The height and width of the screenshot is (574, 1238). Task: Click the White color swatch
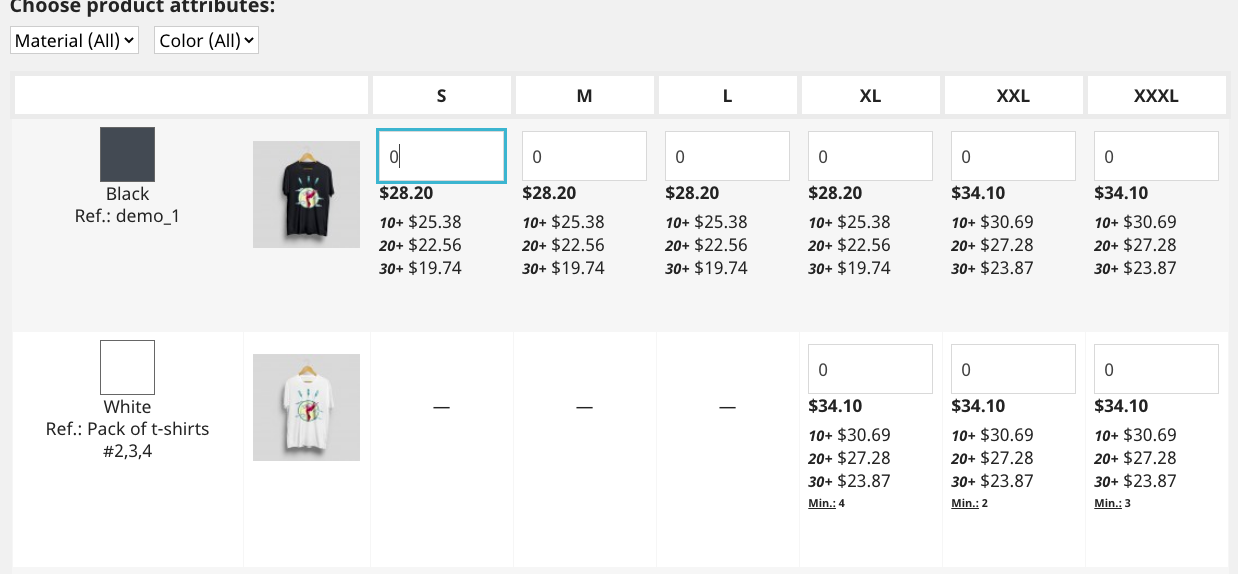coord(127,367)
